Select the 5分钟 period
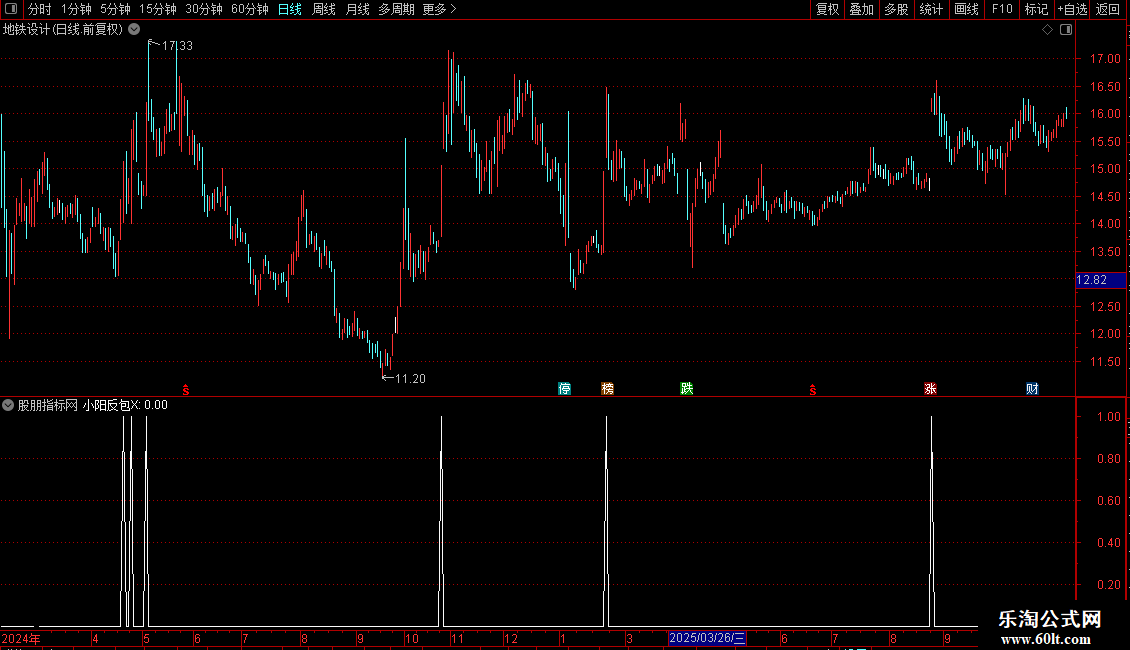This screenshot has width=1130, height=650. 115,9
